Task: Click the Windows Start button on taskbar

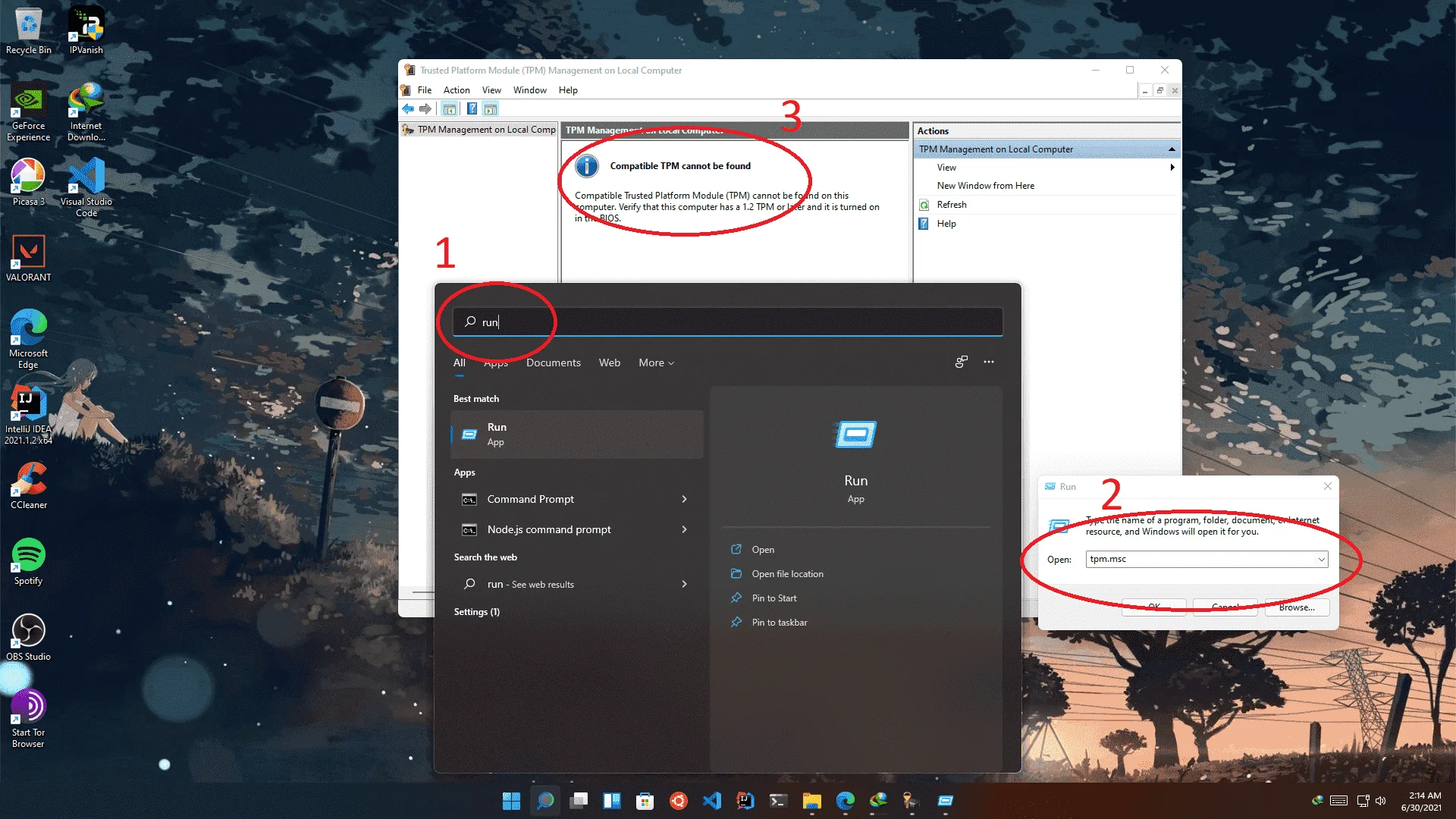Action: [511, 801]
